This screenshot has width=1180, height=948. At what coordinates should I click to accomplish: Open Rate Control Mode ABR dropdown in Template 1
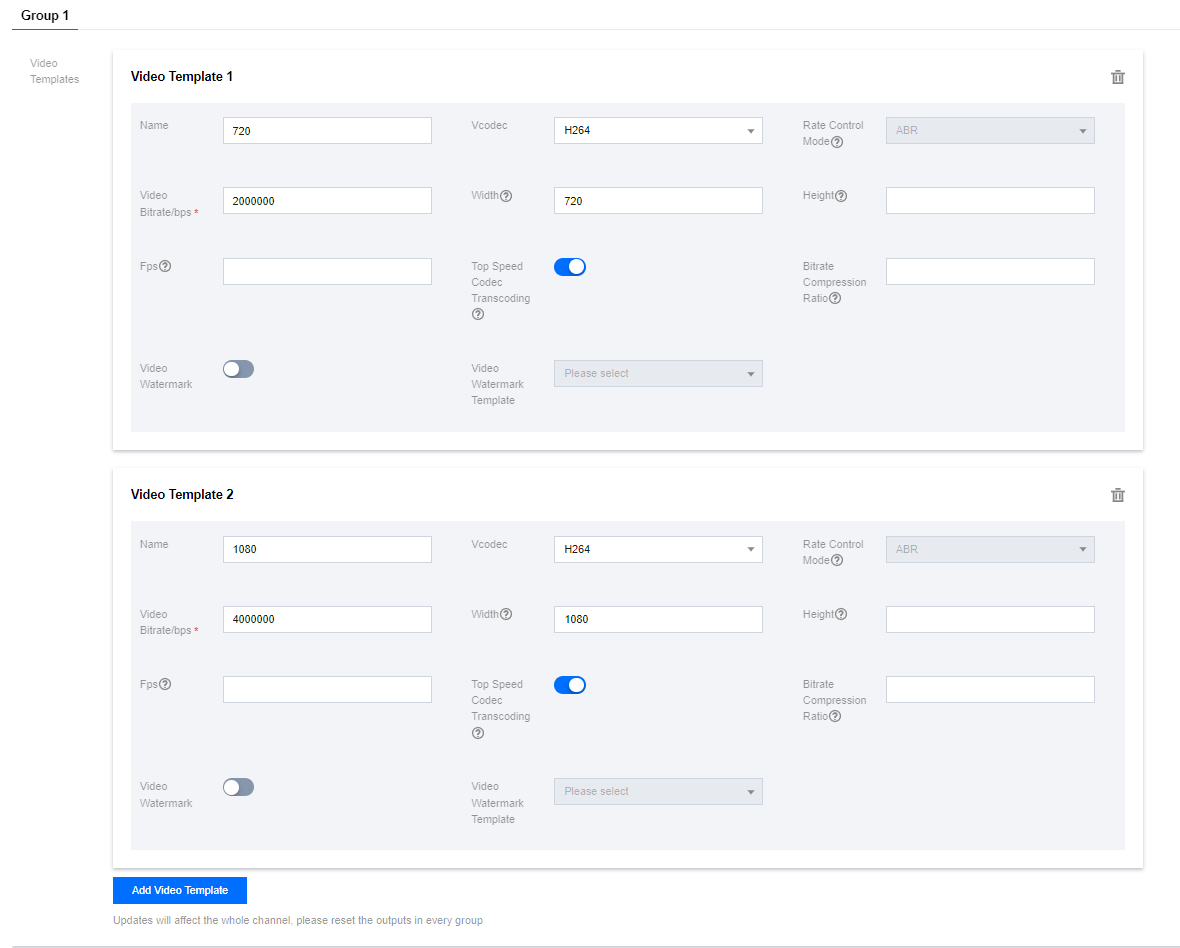[990, 130]
